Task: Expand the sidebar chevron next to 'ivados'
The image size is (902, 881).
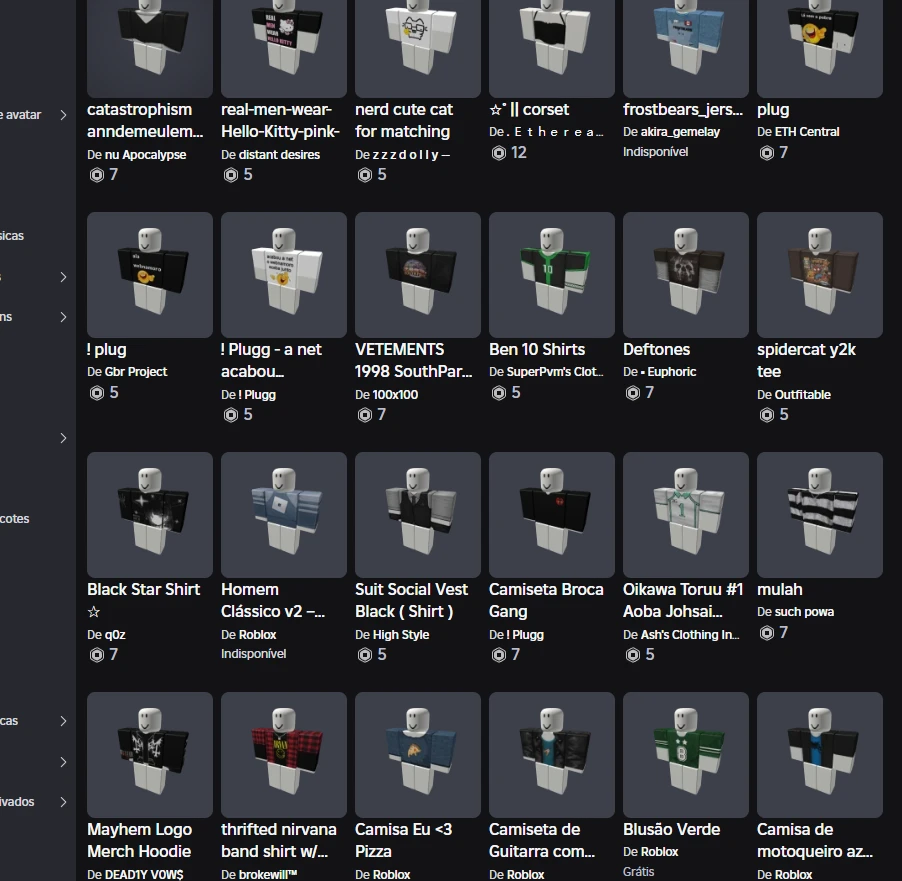Action: pos(63,802)
